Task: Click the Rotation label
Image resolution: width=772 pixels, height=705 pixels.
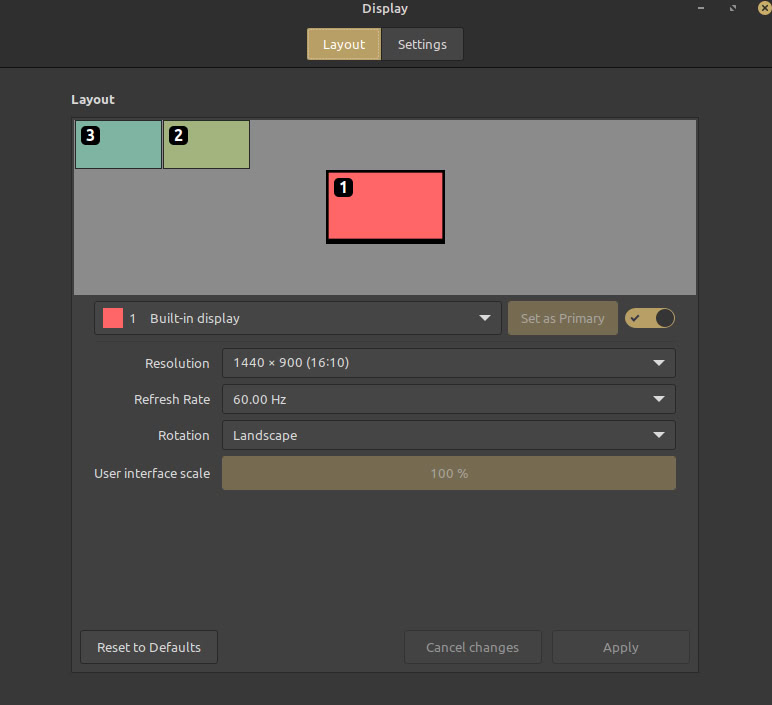Action: click(184, 435)
